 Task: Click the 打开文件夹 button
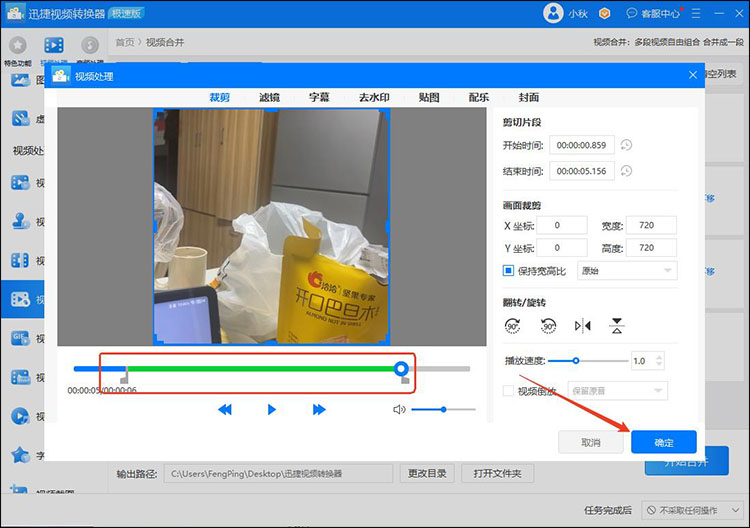[497, 473]
